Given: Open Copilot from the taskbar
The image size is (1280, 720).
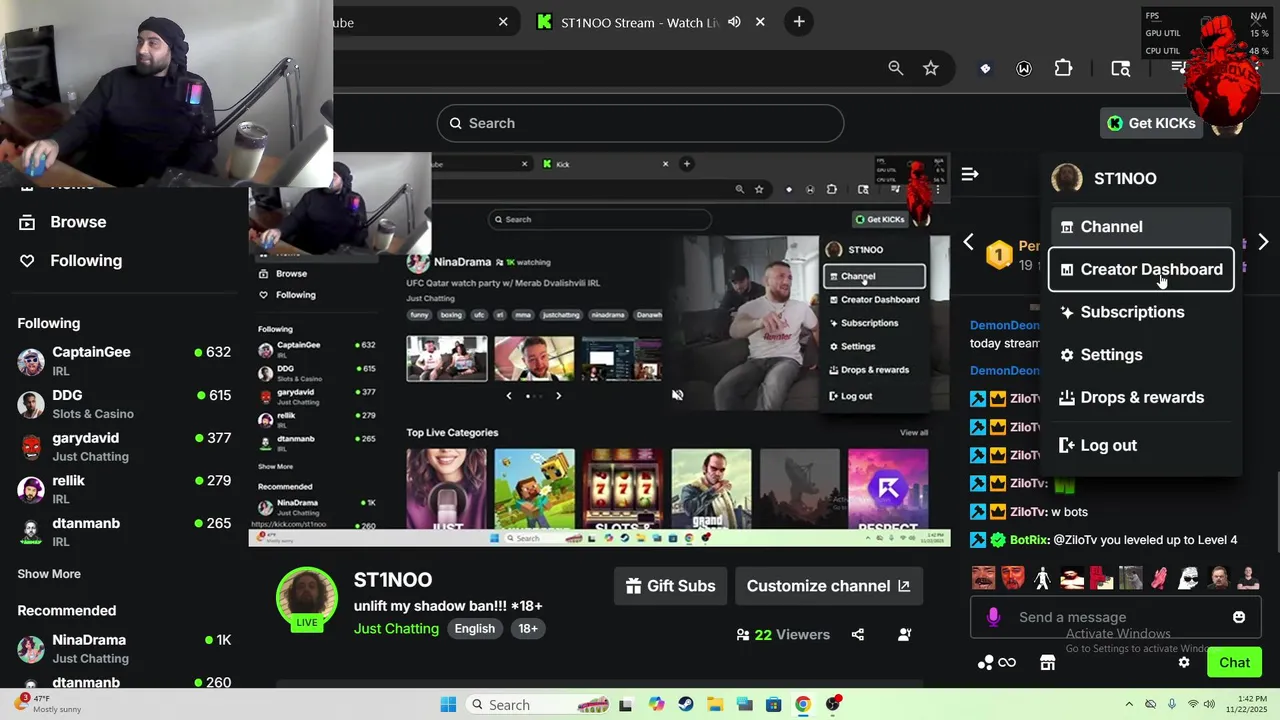Looking at the screenshot, I should tap(656, 704).
